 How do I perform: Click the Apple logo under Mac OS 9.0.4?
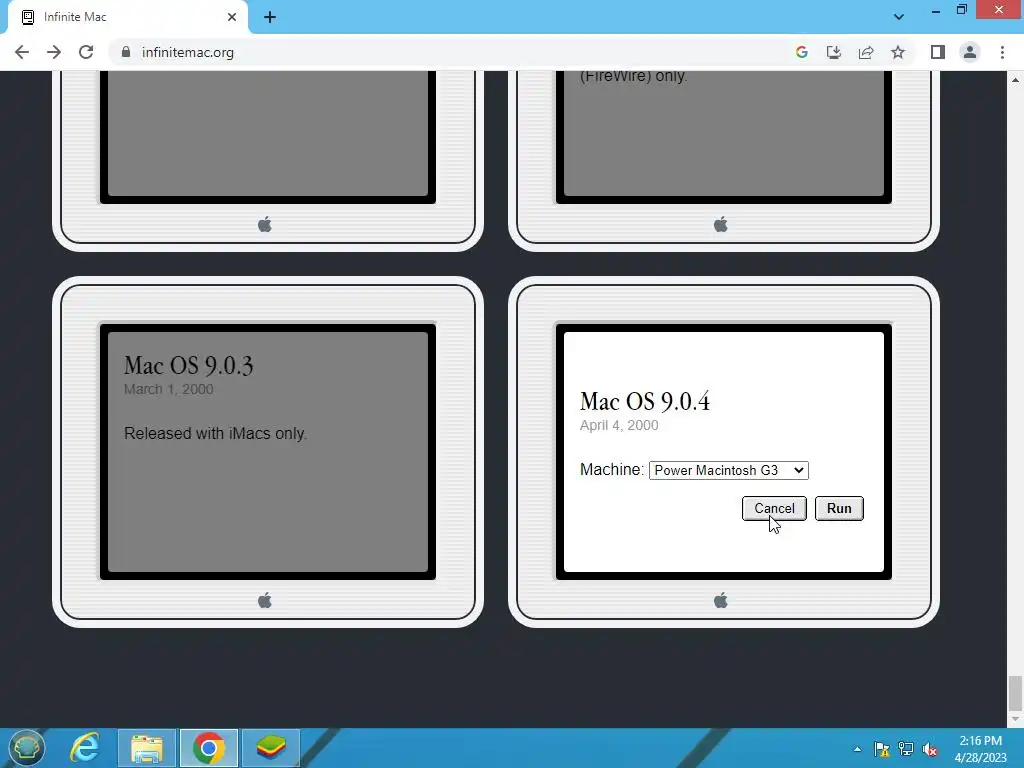pyautogui.click(x=720, y=600)
